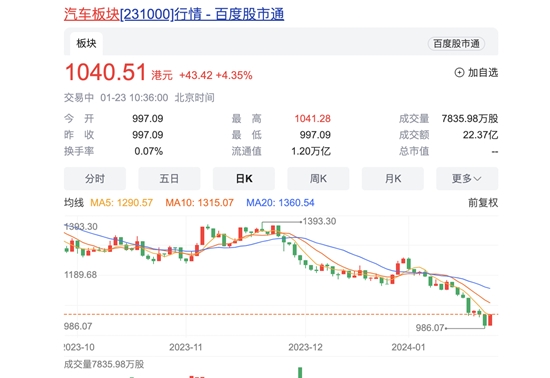
Task: Click the 成交量 volume panel label
Action: click(104, 364)
